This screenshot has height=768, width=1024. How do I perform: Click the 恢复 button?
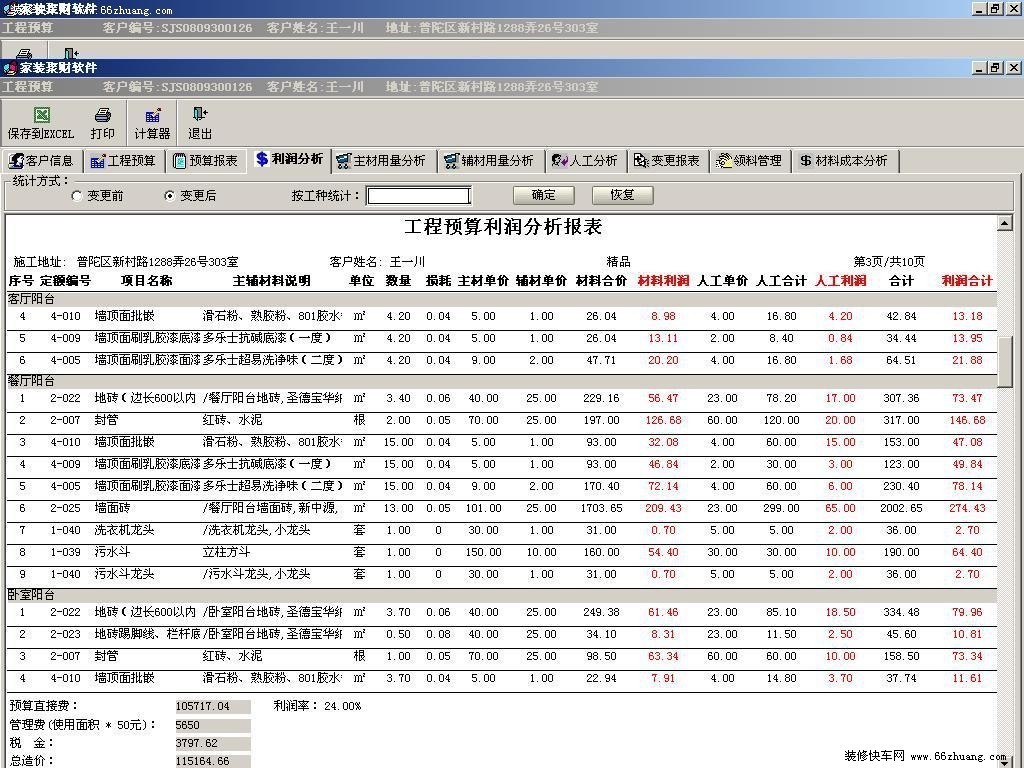[622, 195]
